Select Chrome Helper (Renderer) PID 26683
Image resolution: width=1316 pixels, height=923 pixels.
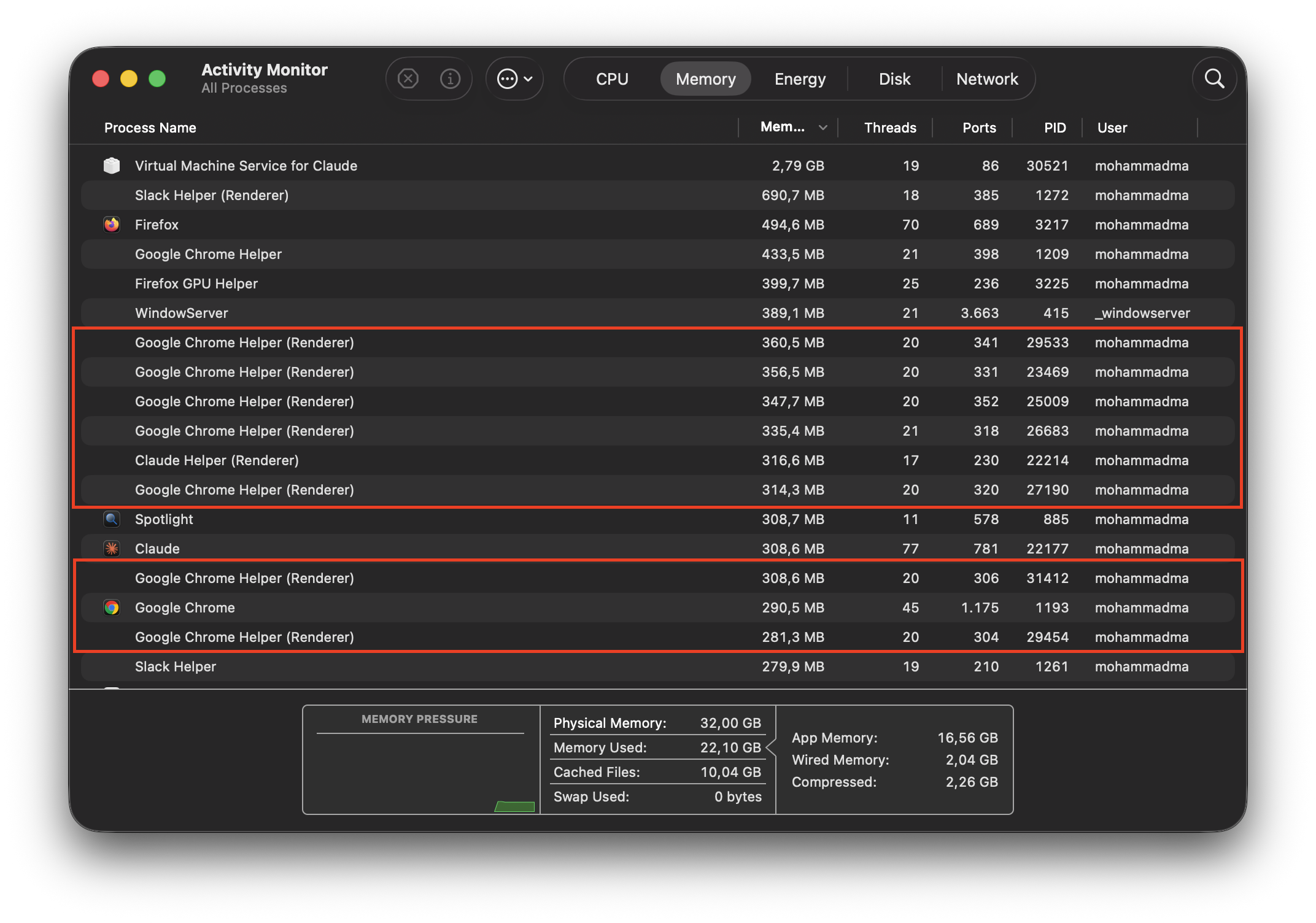pyautogui.click(x=658, y=431)
